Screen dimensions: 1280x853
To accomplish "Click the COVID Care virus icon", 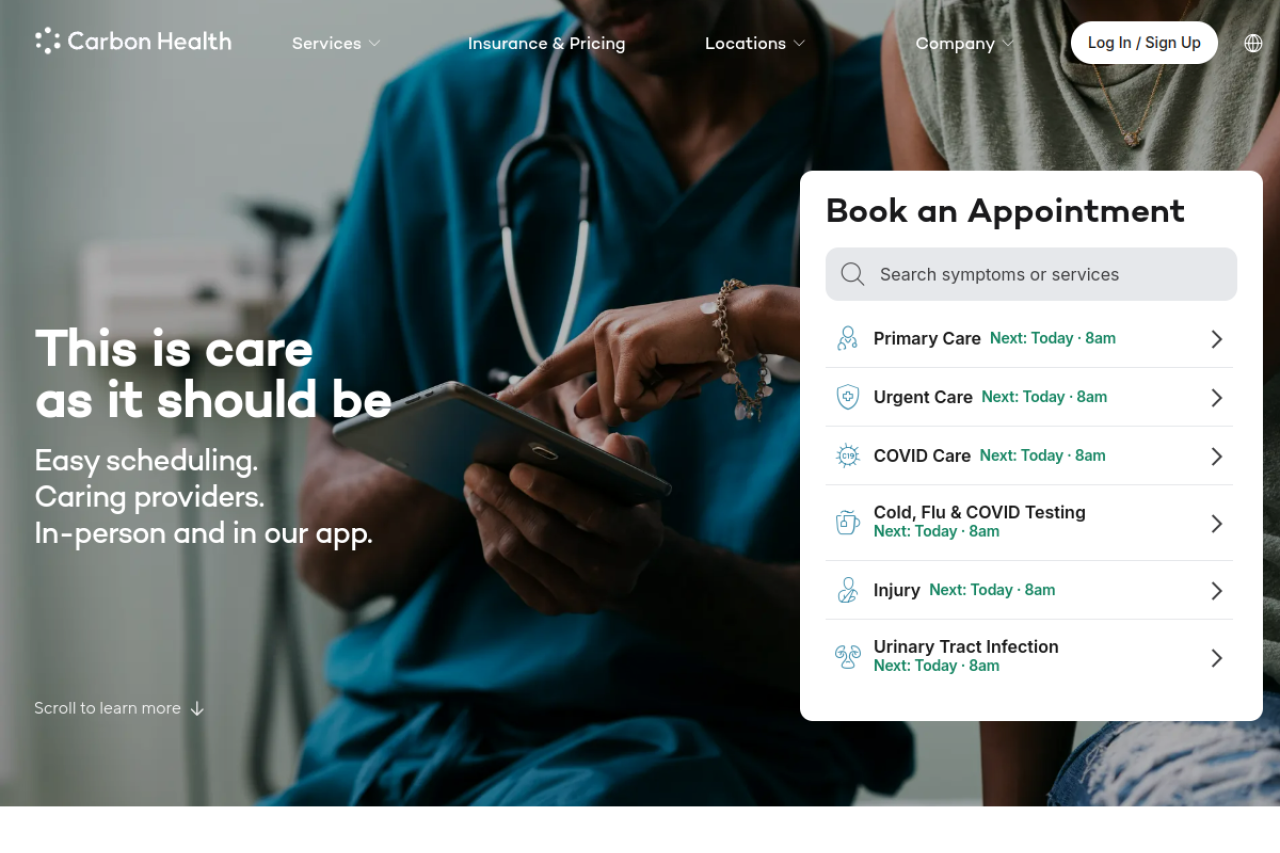I will pyautogui.click(x=848, y=456).
